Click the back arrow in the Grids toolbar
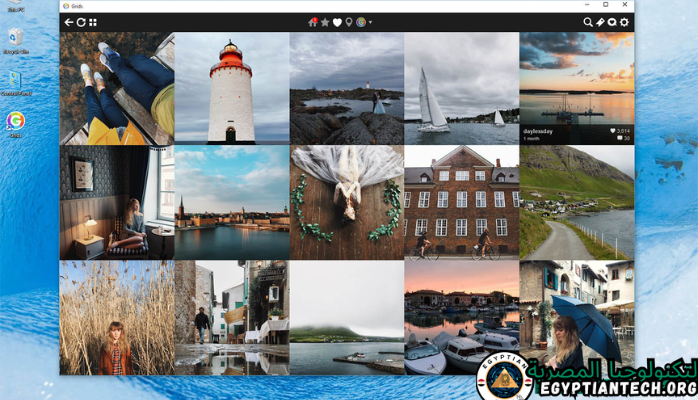This screenshot has width=698, height=400. pos(69,22)
